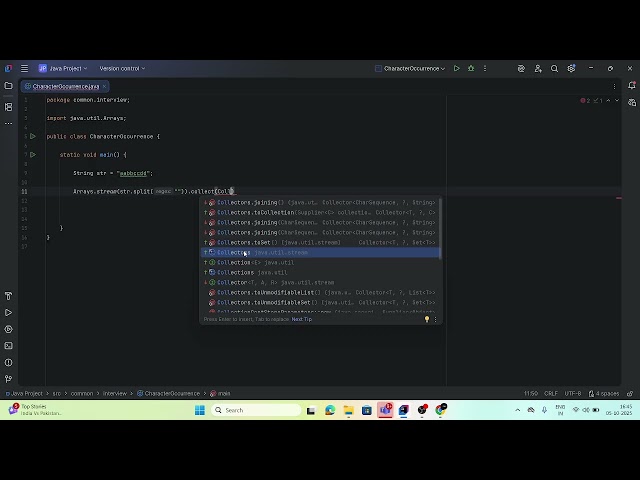Open the 4 spaces indent settings
Viewport: 640px width, 480px height.
coord(604,393)
